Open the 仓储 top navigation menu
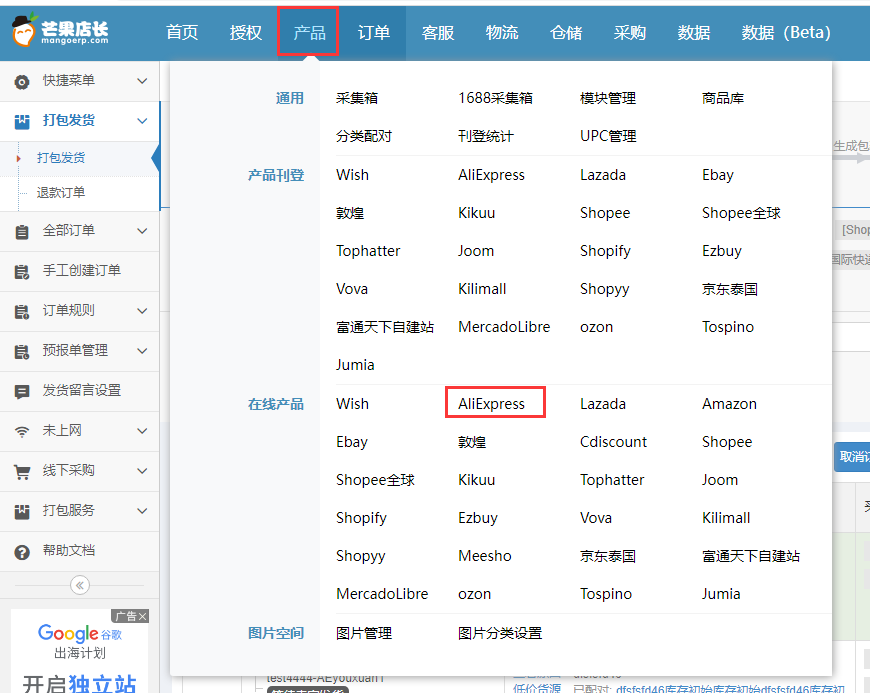 pos(566,32)
